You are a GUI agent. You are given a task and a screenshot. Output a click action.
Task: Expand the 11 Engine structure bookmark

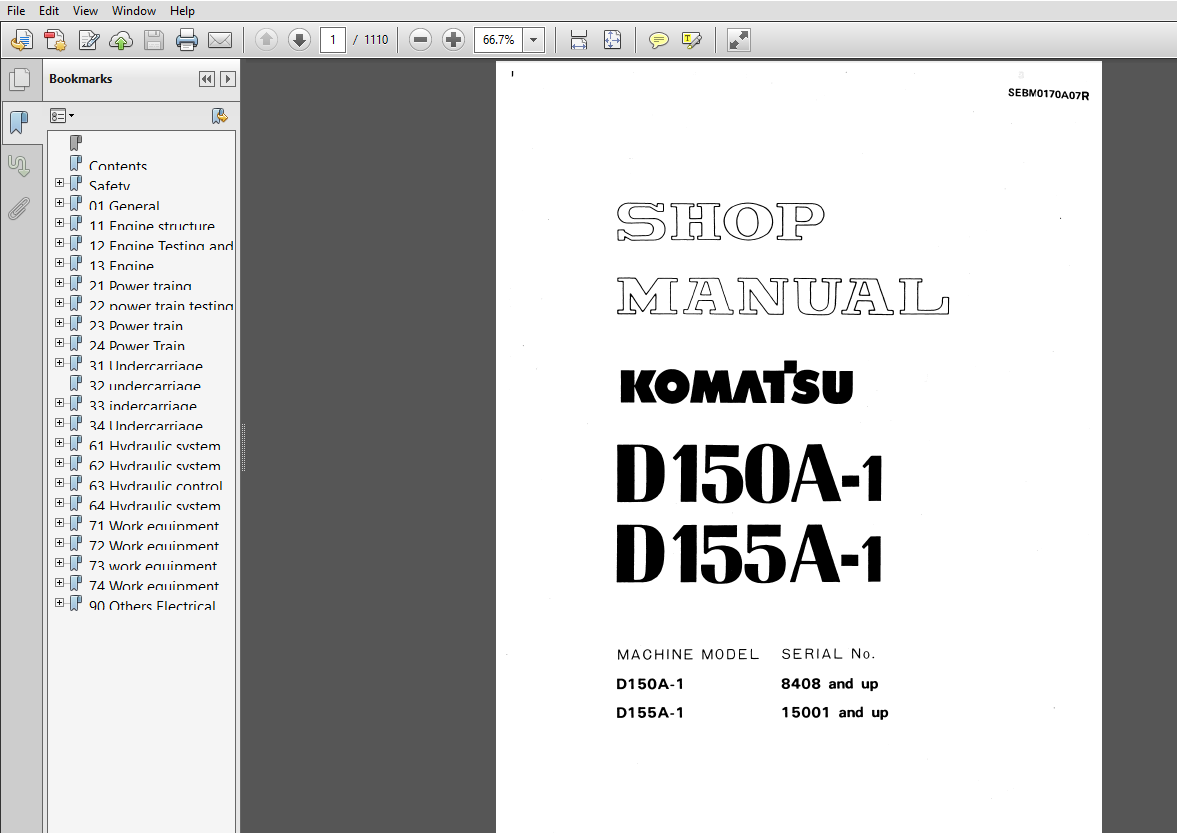(59, 223)
